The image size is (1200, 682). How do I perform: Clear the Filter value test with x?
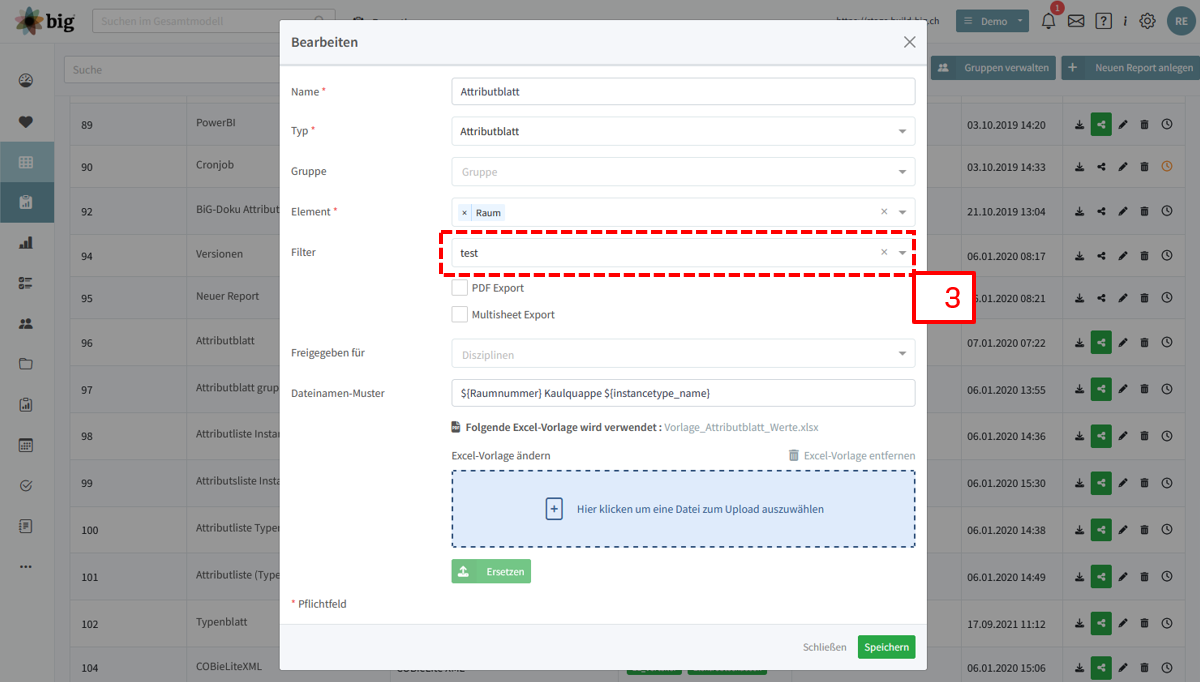pos(884,253)
